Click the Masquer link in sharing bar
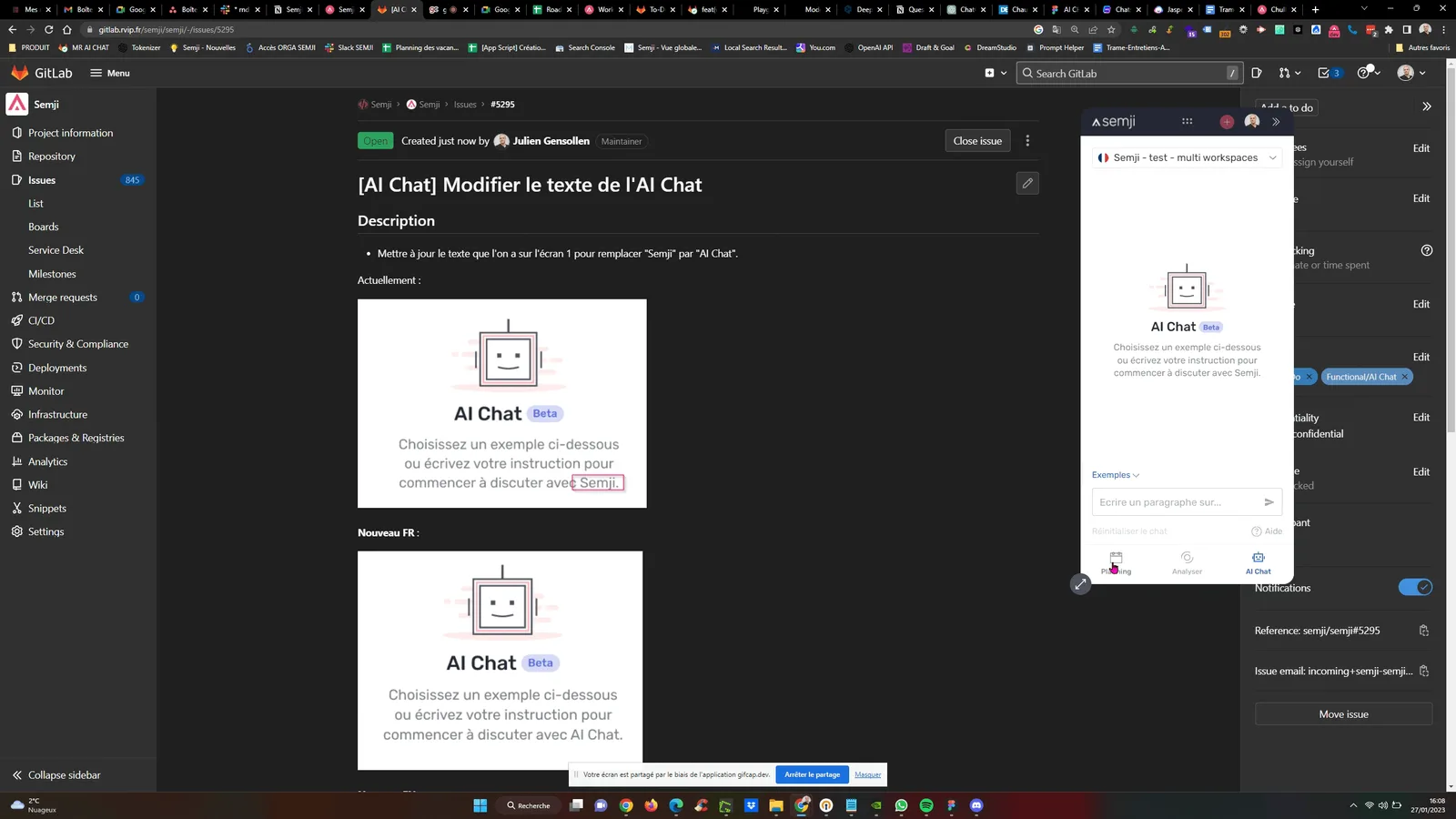Viewport: 1456px width, 819px height. coord(867,775)
